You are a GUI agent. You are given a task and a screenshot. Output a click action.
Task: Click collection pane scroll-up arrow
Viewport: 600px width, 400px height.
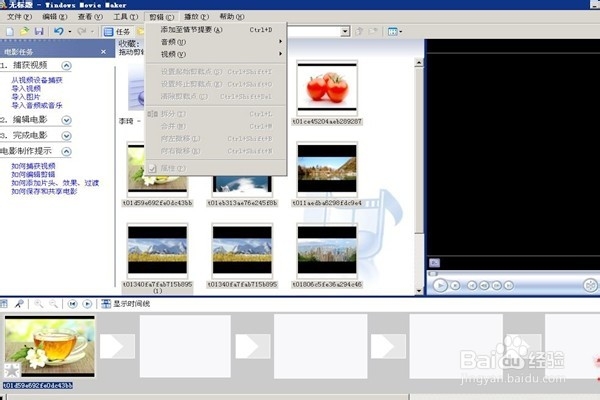coord(419,62)
